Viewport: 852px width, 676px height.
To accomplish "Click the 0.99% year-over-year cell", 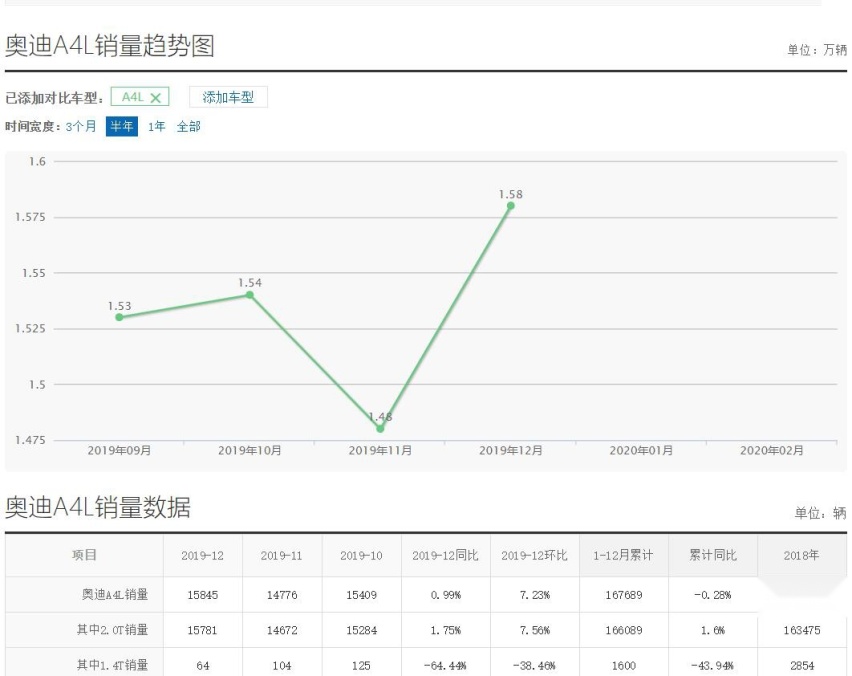I will [x=446, y=595].
